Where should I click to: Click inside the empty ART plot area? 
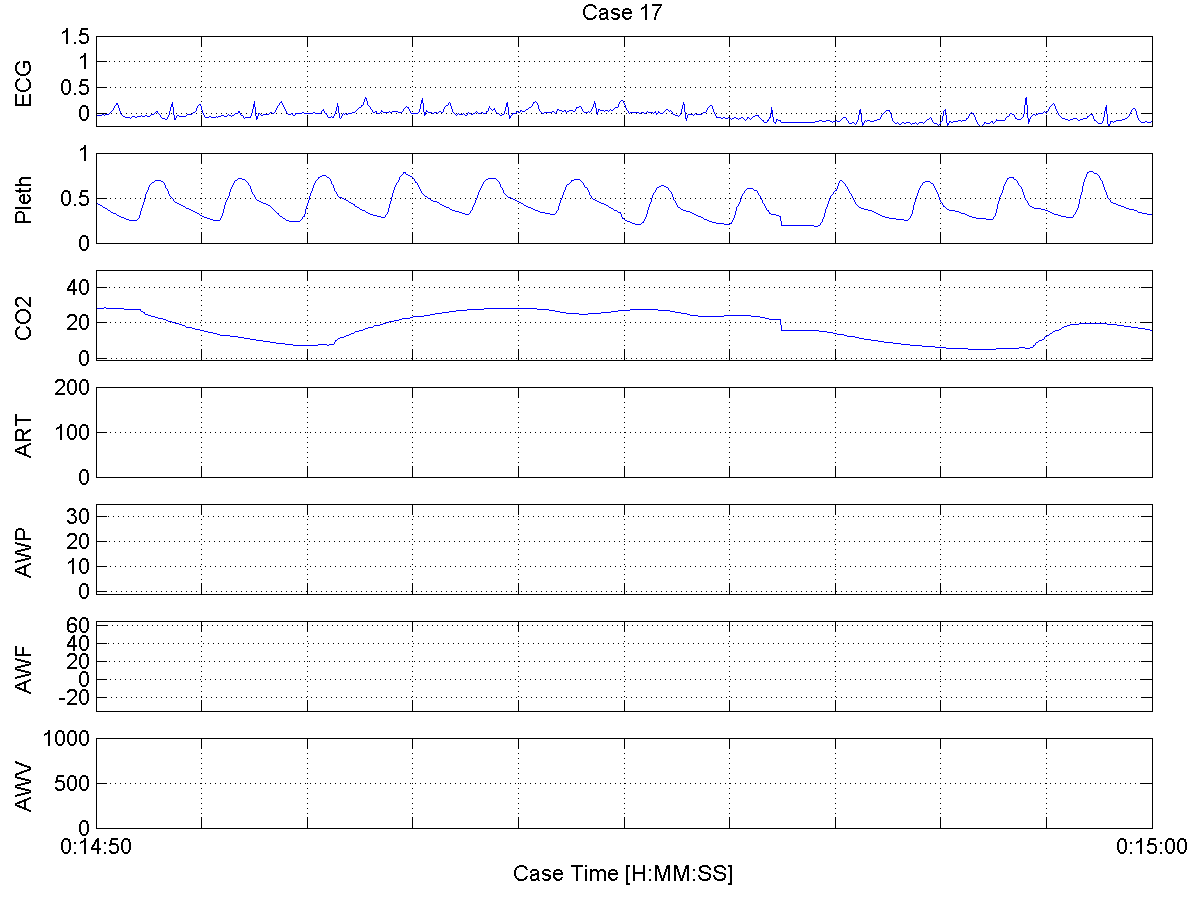click(623, 432)
